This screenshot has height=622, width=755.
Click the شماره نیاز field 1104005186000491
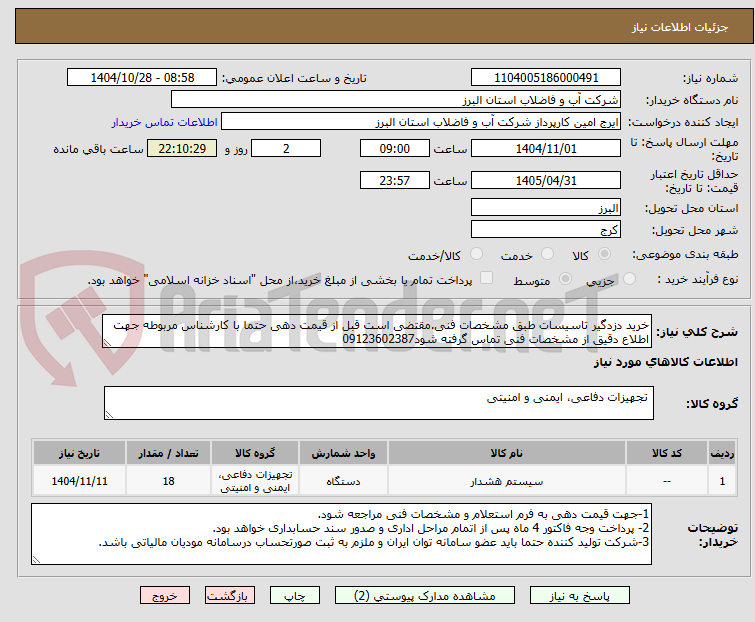[x=546, y=78]
